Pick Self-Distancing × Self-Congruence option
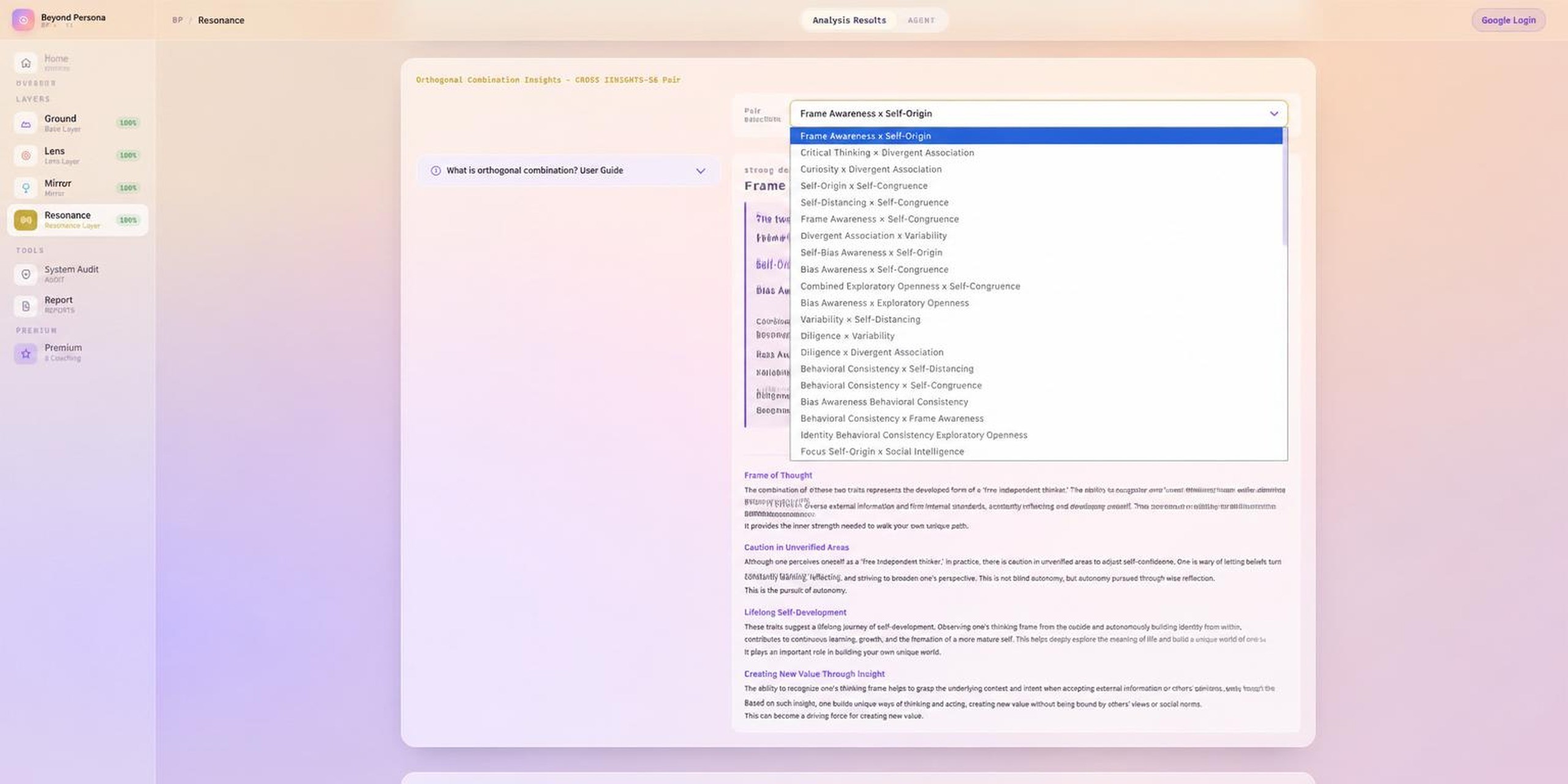Image resolution: width=1568 pixels, height=784 pixels. [x=1036, y=202]
